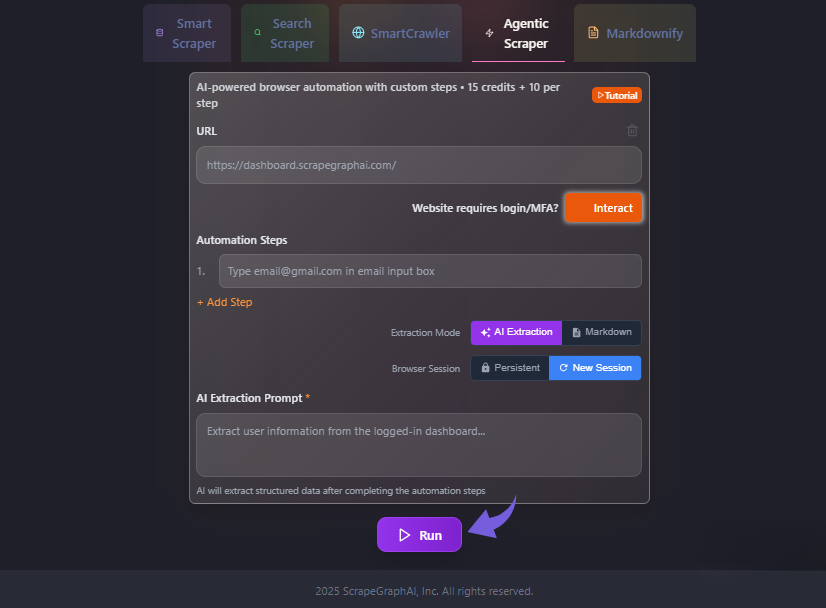826x608 pixels.
Task: Click the Search Scraper magnifier icon
Action: click(257, 33)
